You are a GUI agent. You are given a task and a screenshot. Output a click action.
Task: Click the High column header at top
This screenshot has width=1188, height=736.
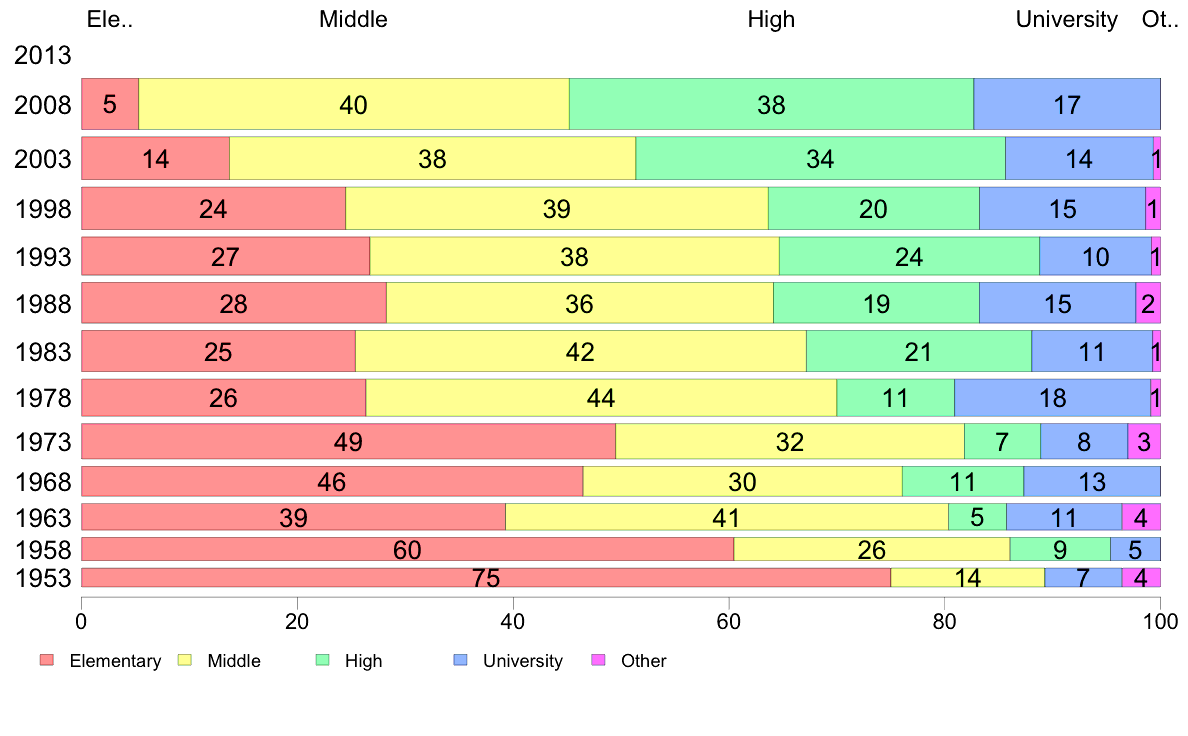pyautogui.click(x=771, y=19)
